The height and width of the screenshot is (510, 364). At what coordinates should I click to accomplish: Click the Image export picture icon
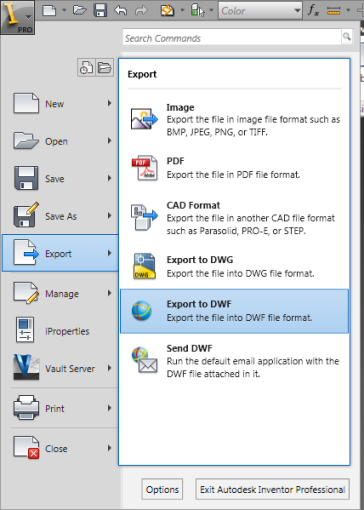pos(144,119)
